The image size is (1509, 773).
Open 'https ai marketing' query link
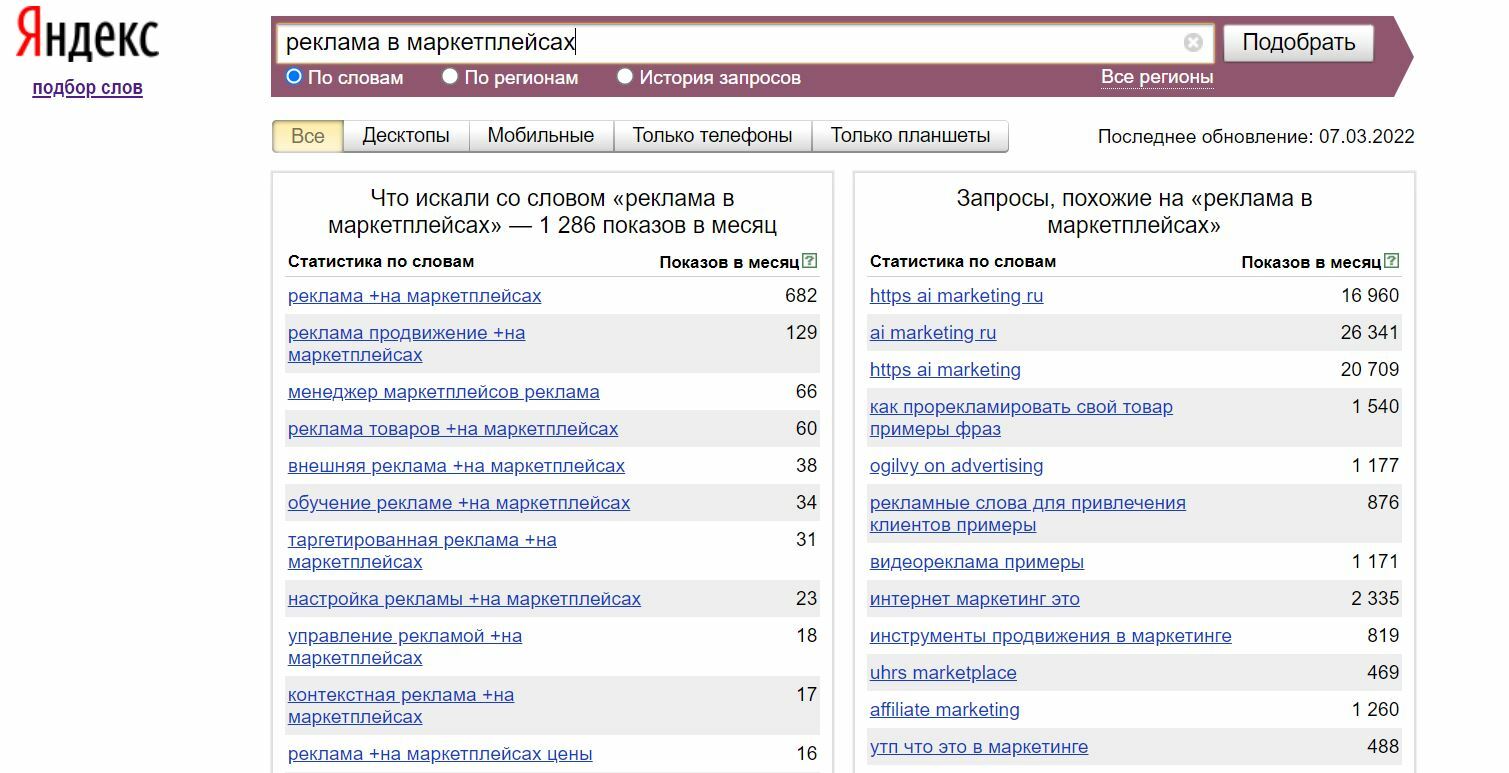point(945,370)
